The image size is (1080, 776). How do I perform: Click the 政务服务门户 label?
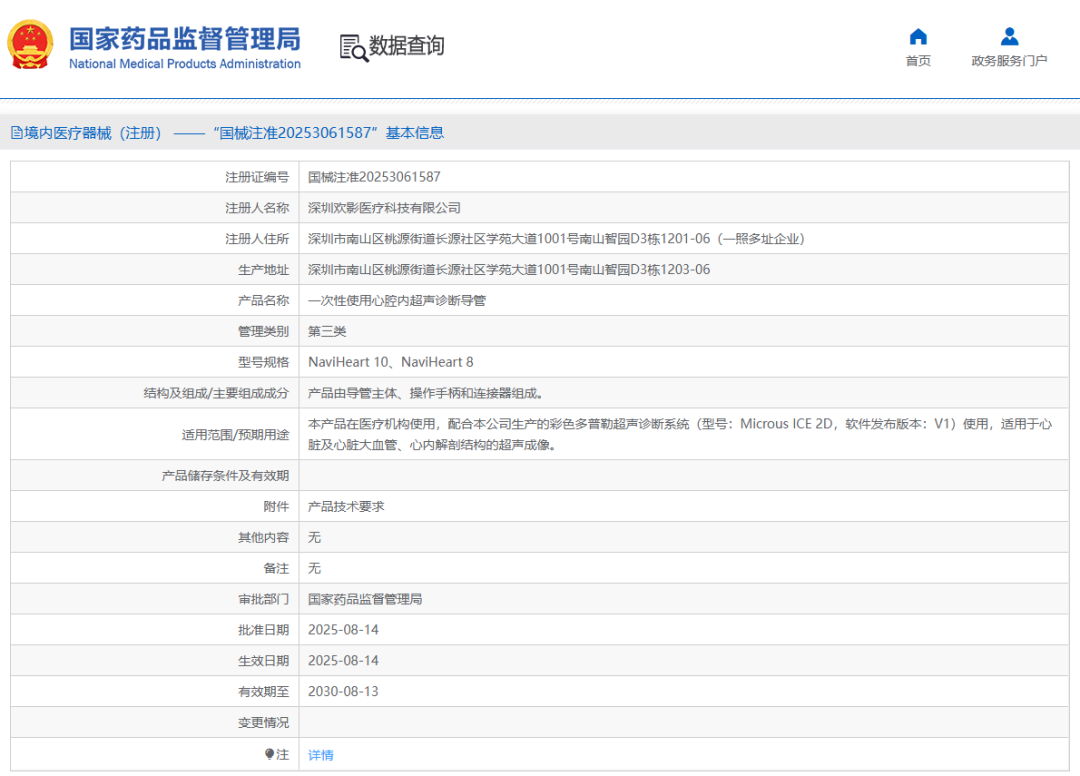(1010, 61)
